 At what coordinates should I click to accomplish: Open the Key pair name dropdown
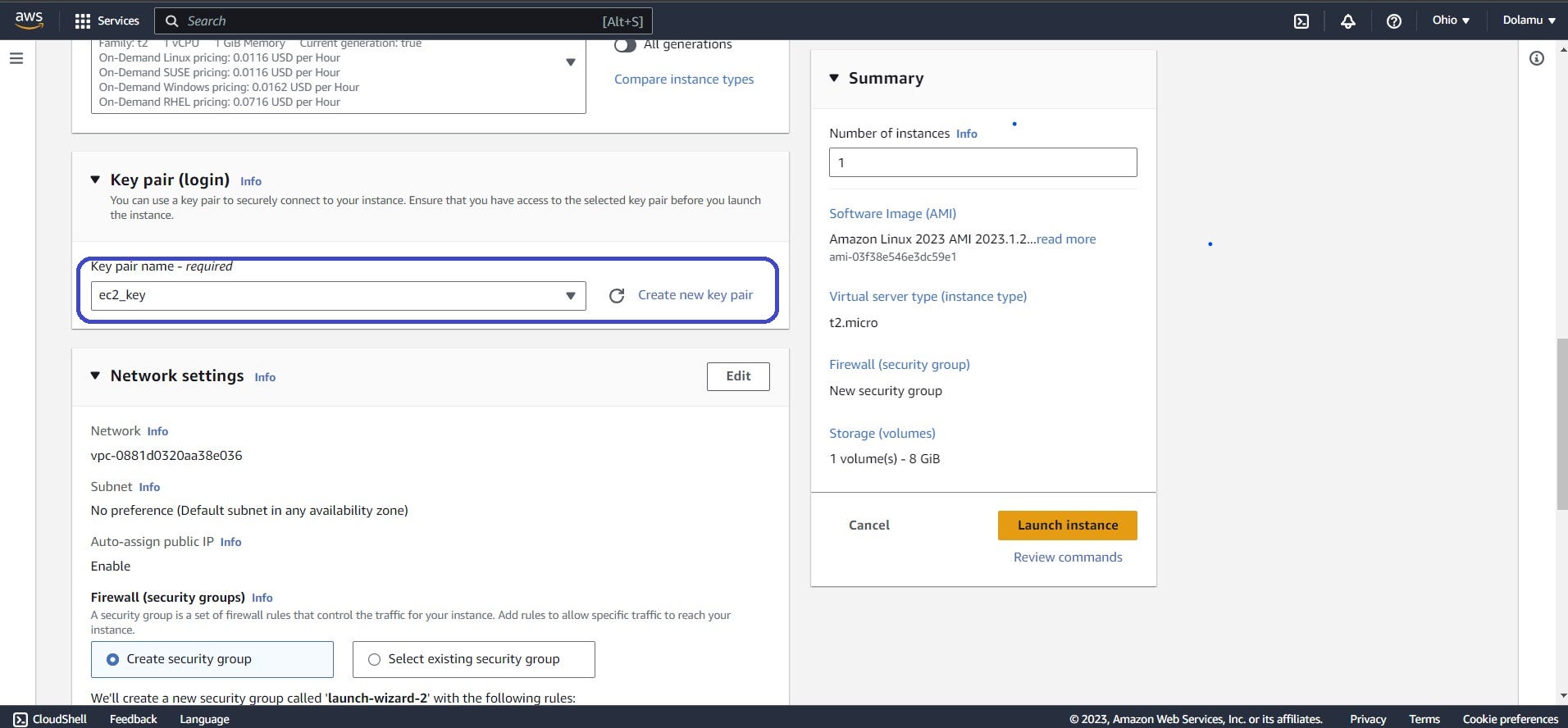coord(339,295)
